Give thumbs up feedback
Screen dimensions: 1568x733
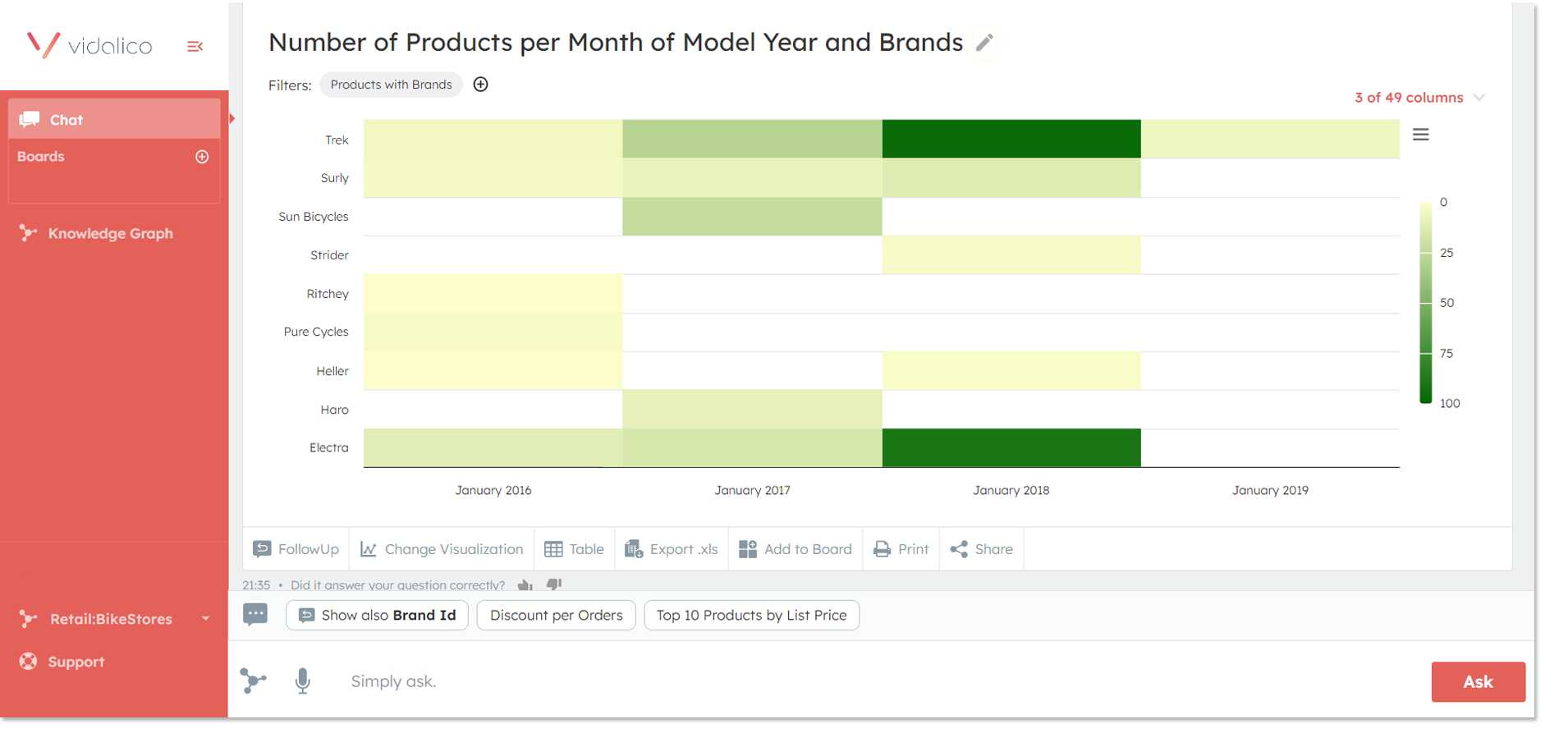coord(525,585)
